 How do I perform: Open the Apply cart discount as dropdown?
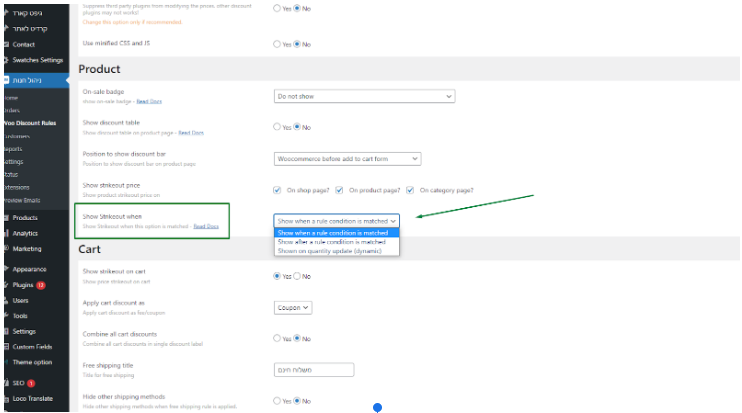[x=292, y=308]
